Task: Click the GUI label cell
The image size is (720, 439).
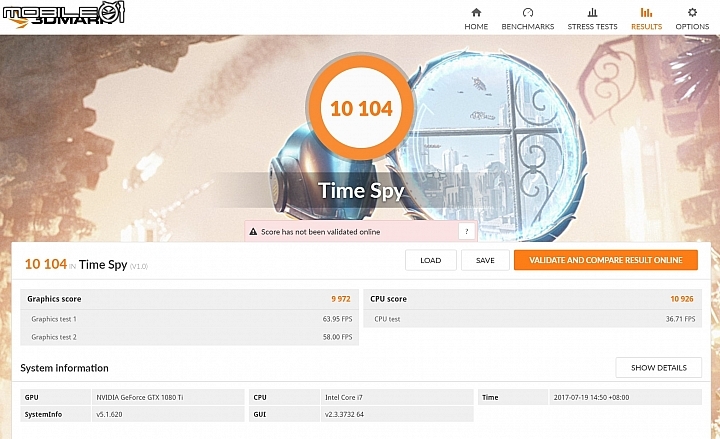Action: point(284,414)
